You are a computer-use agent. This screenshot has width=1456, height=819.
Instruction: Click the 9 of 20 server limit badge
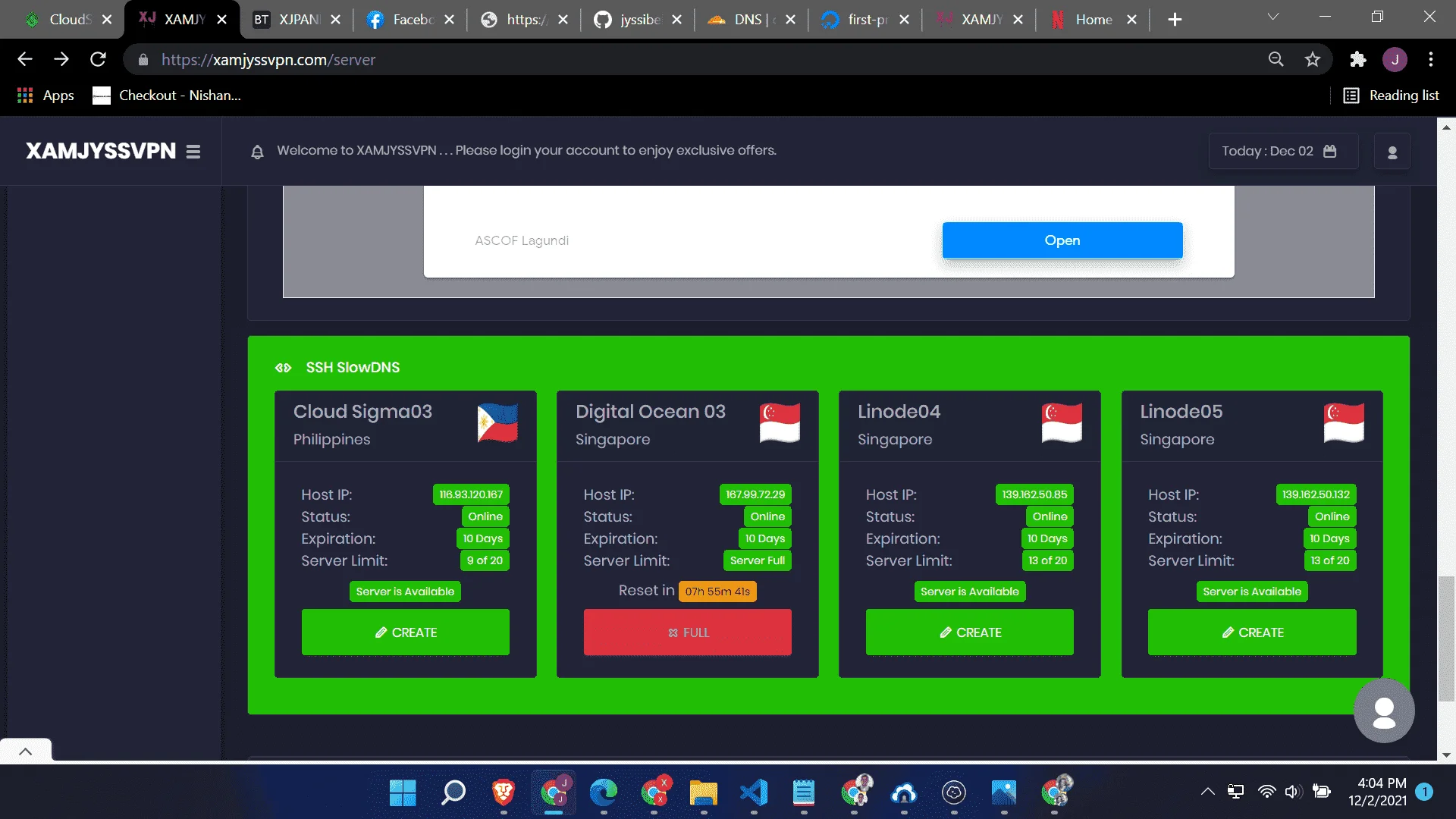click(485, 560)
